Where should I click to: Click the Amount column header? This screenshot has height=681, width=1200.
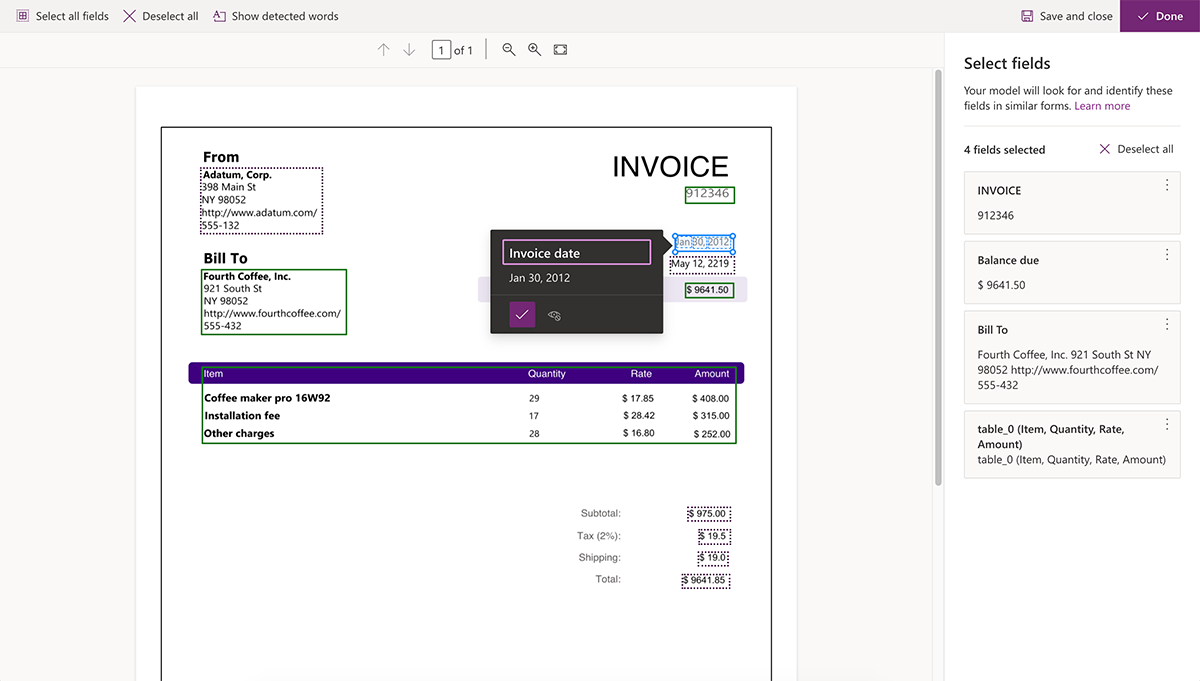click(712, 374)
